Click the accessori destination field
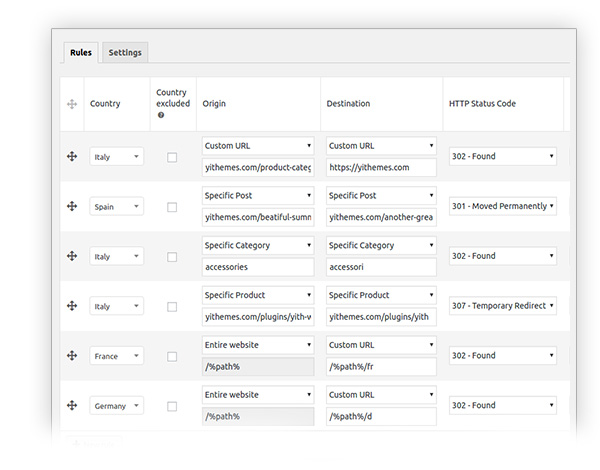This screenshot has width=600, height=470. tap(381, 267)
